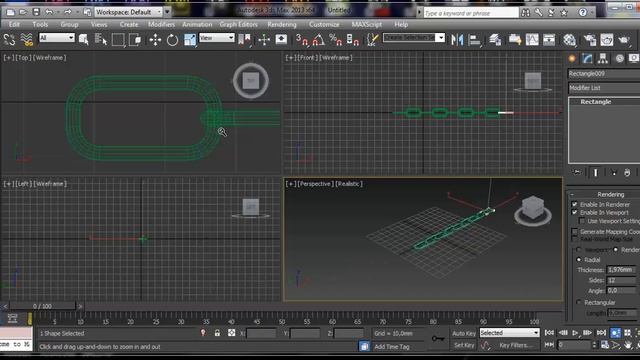
Task: Open the key filter Selected dropdown
Action: [509, 333]
